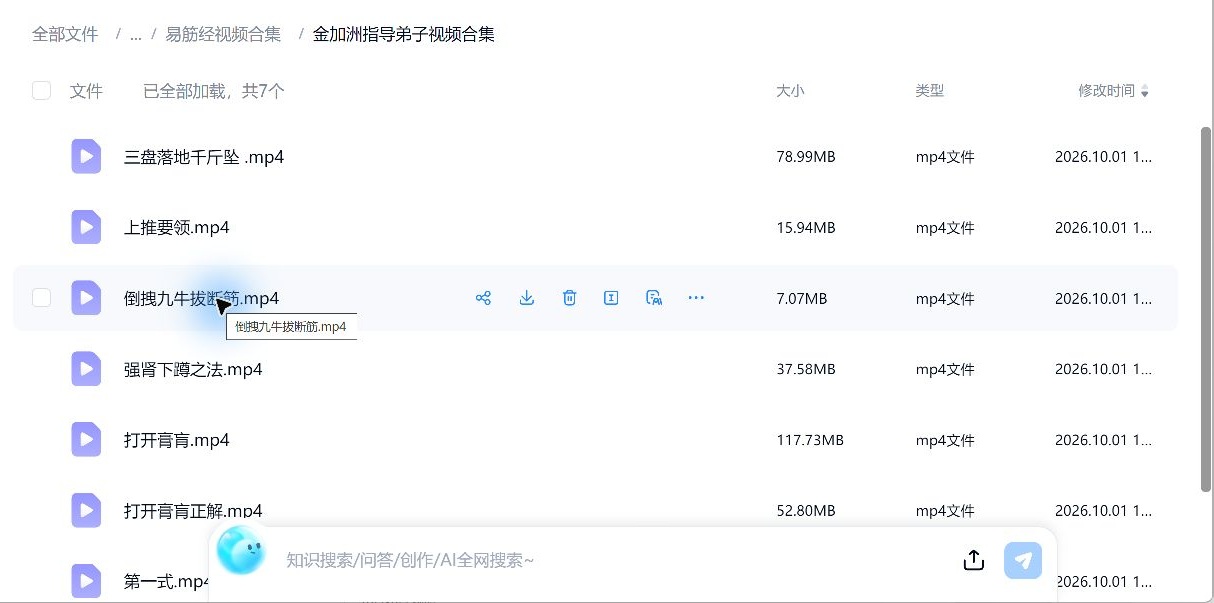Rename 倒拽九牛拔断筋.mp4 with the rename icon
The width and height of the screenshot is (1214, 603).
click(x=611, y=298)
